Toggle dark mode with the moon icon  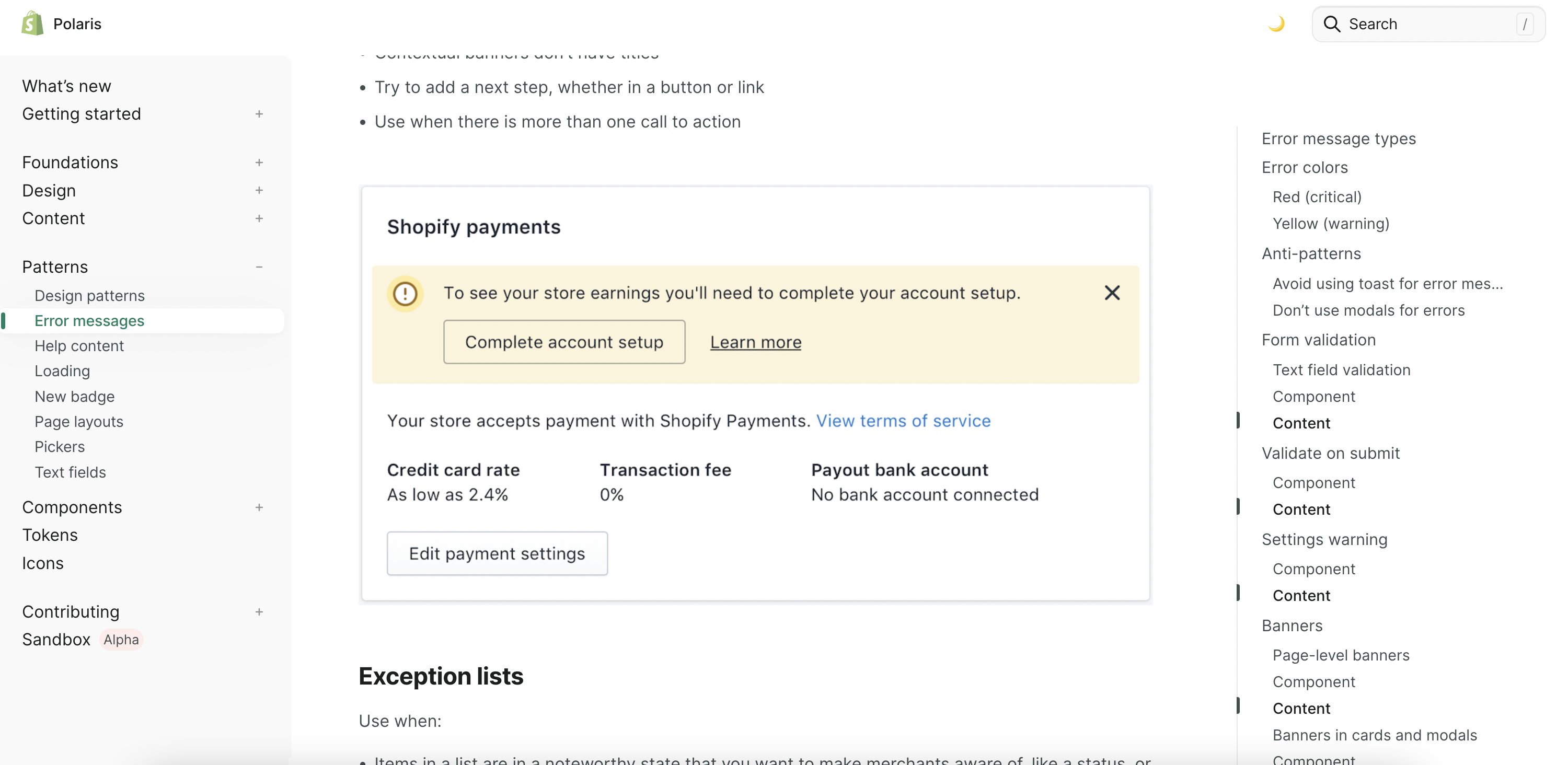(1276, 24)
